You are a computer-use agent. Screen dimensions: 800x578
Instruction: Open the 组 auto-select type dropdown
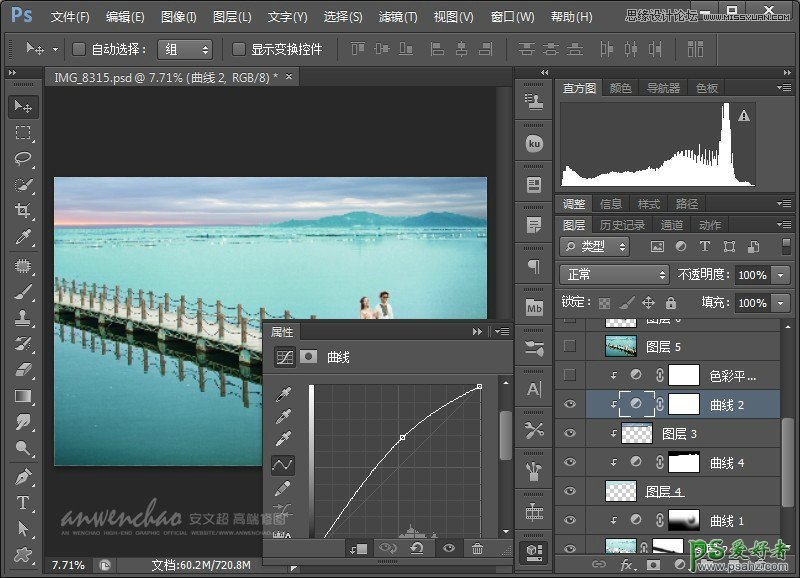pyautogui.click(x=186, y=49)
